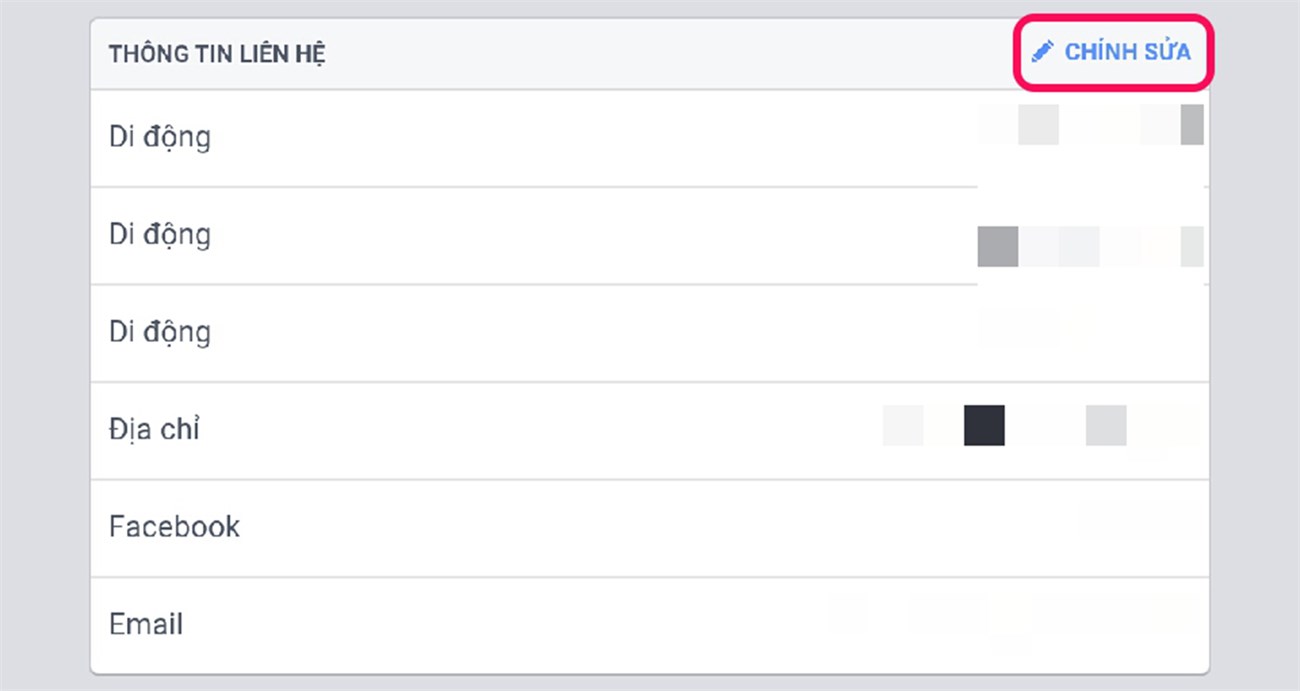Click the pencil edit icon
The width and height of the screenshot is (1300, 691).
[1042, 51]
